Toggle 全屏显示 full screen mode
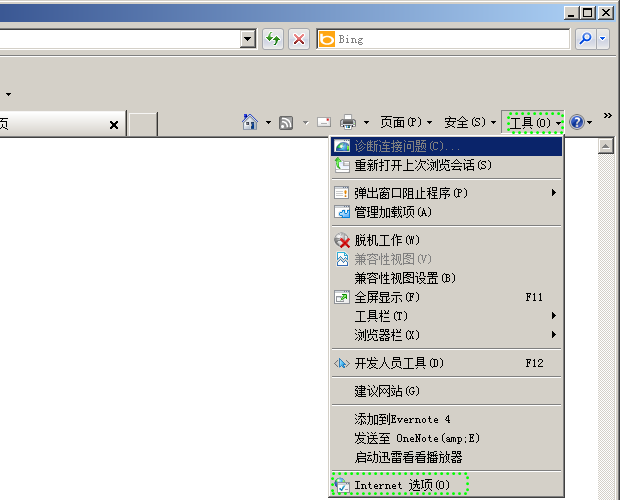 click(387, 297)
